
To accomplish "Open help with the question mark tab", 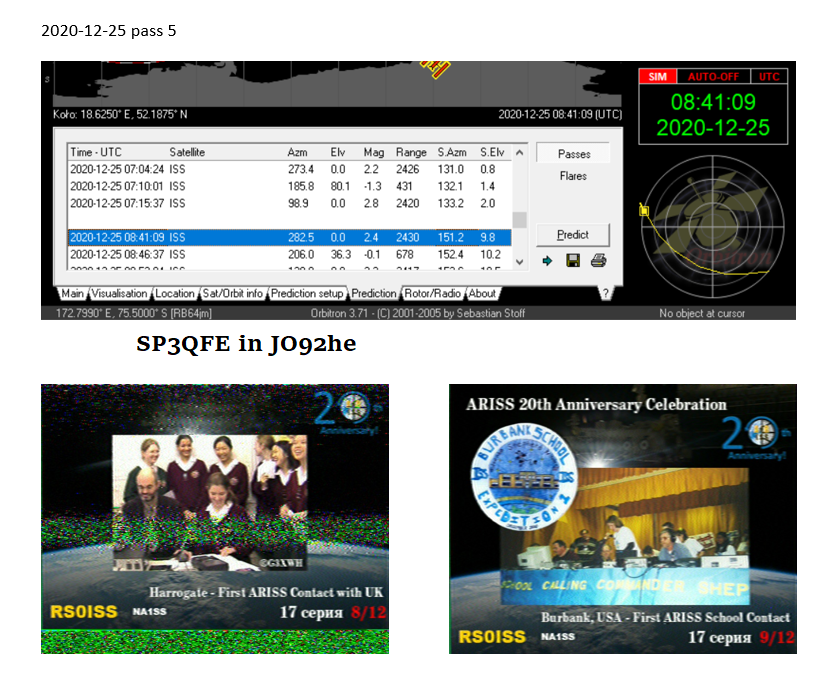I will (605, 294).
